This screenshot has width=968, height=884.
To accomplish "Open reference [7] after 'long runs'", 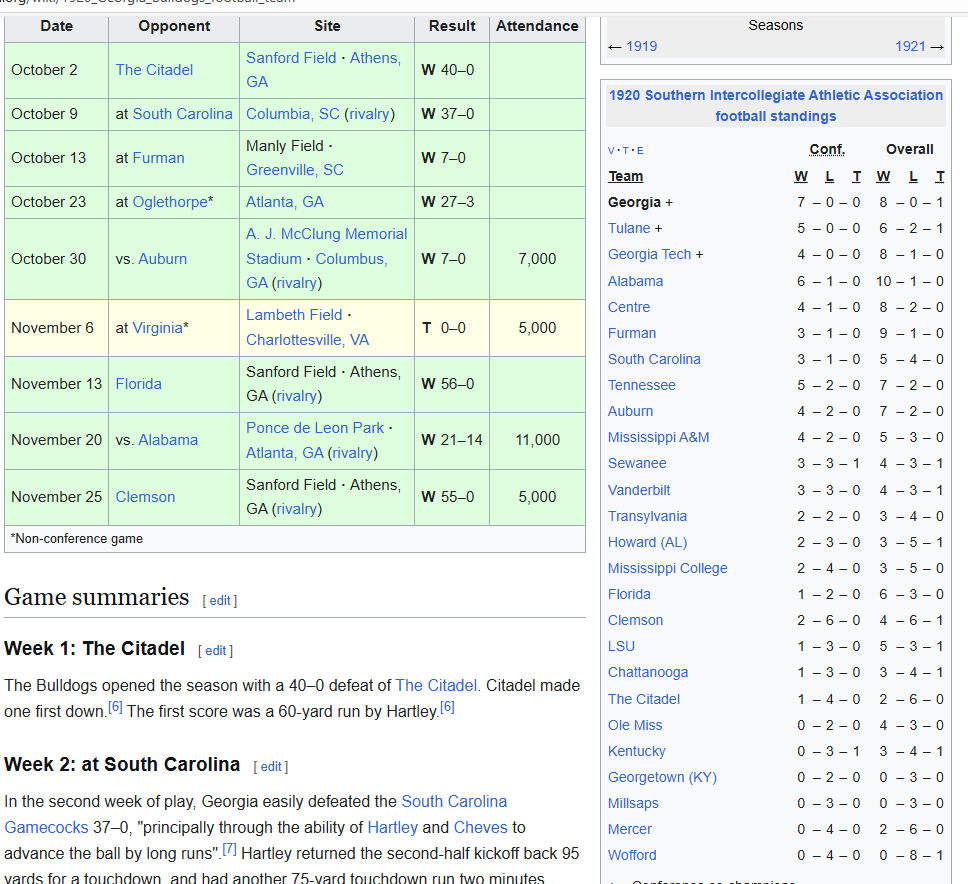I will 229,849.
